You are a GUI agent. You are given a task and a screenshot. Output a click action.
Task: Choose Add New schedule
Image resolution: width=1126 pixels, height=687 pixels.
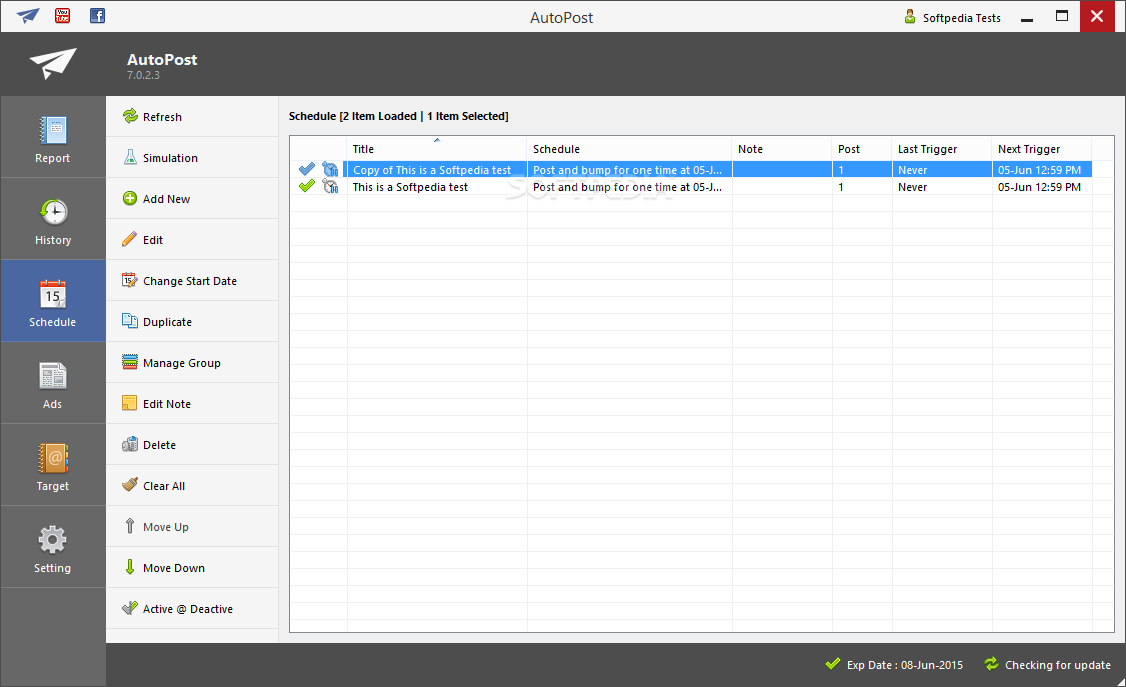[192, 198]
